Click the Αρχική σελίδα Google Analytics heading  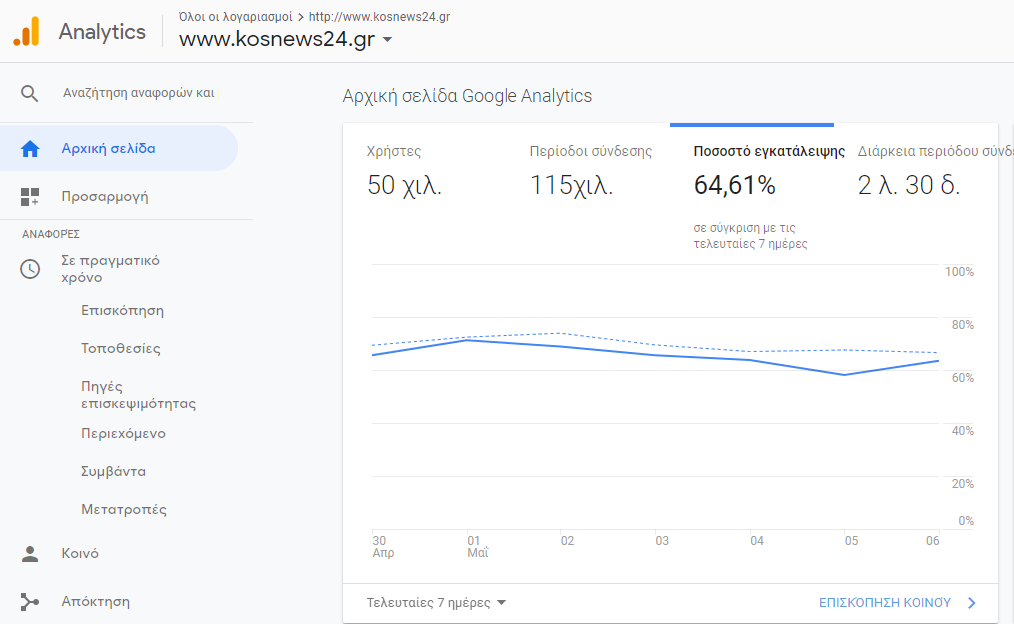pyautogui.click(x=467, y=96)
